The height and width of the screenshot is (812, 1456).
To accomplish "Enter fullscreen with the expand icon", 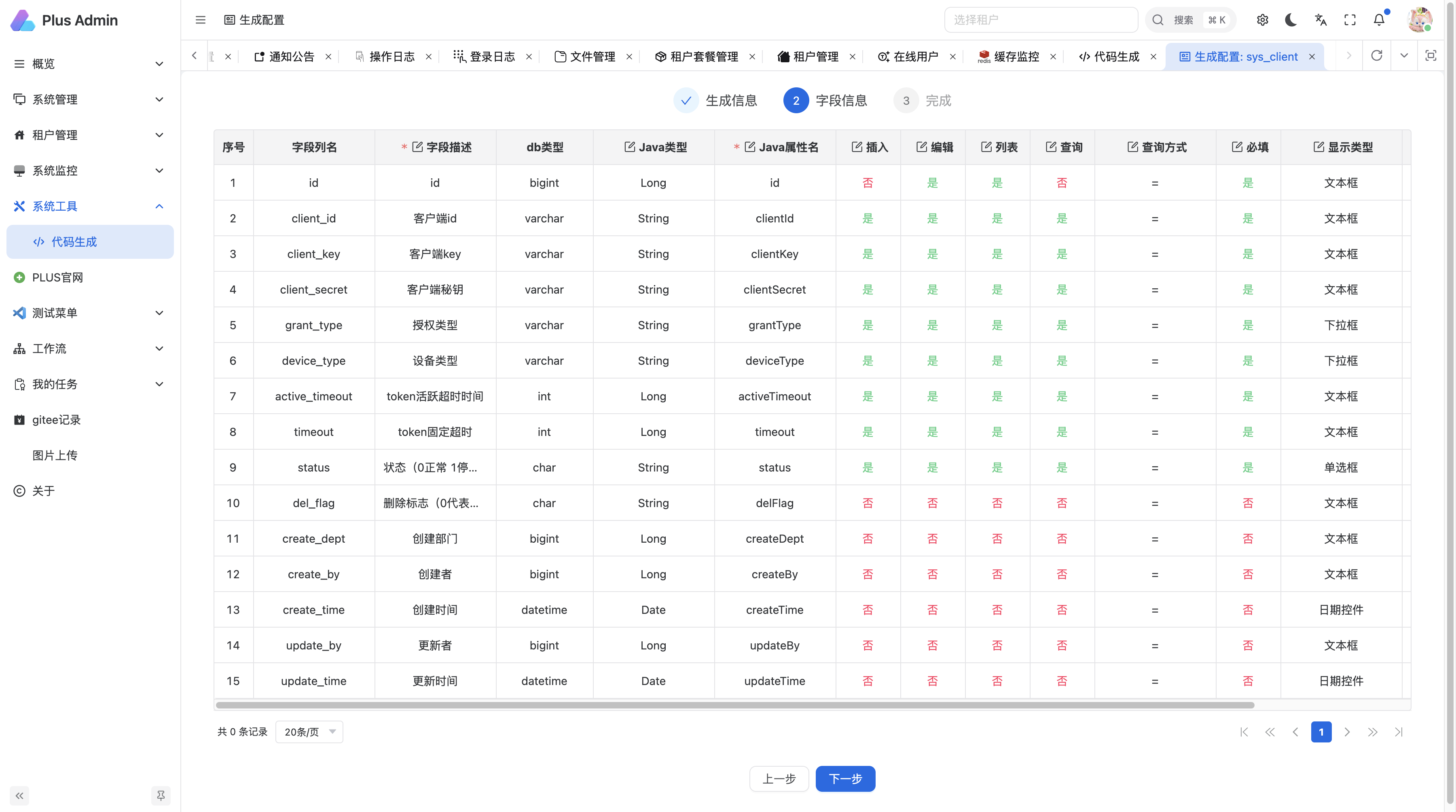I will 1350,20.
